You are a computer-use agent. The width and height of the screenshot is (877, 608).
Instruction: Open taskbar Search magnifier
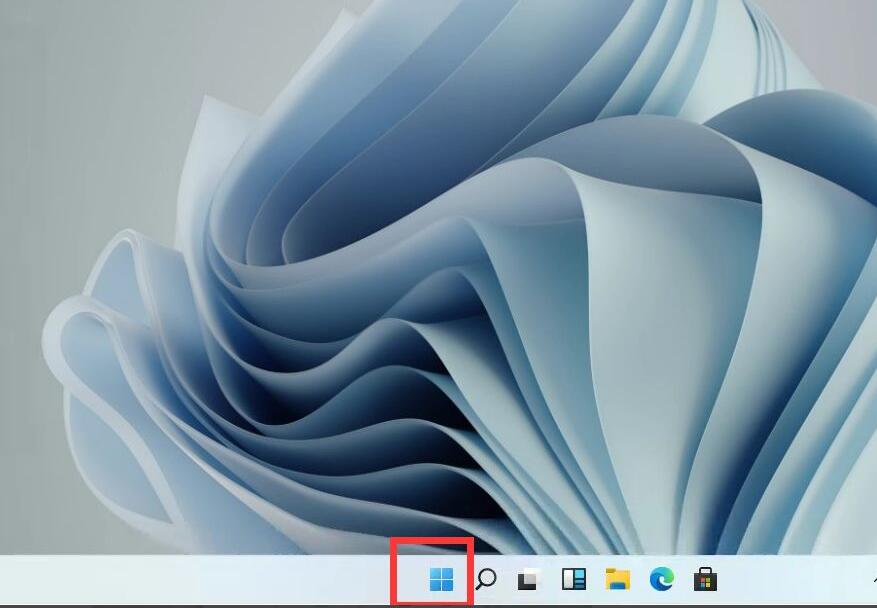[485, 579]
